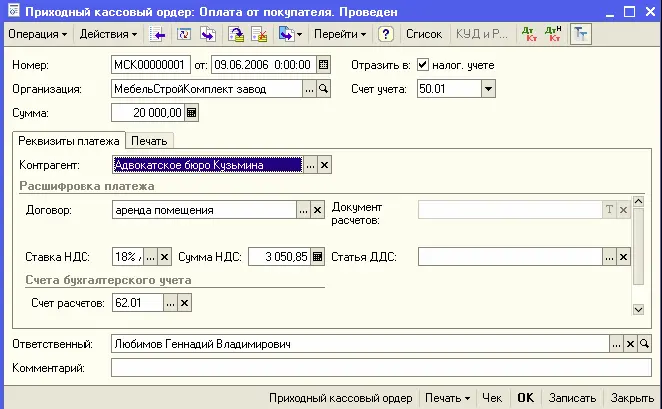Expand the Счет учета dropdown arrow

(x=488, y=89)
